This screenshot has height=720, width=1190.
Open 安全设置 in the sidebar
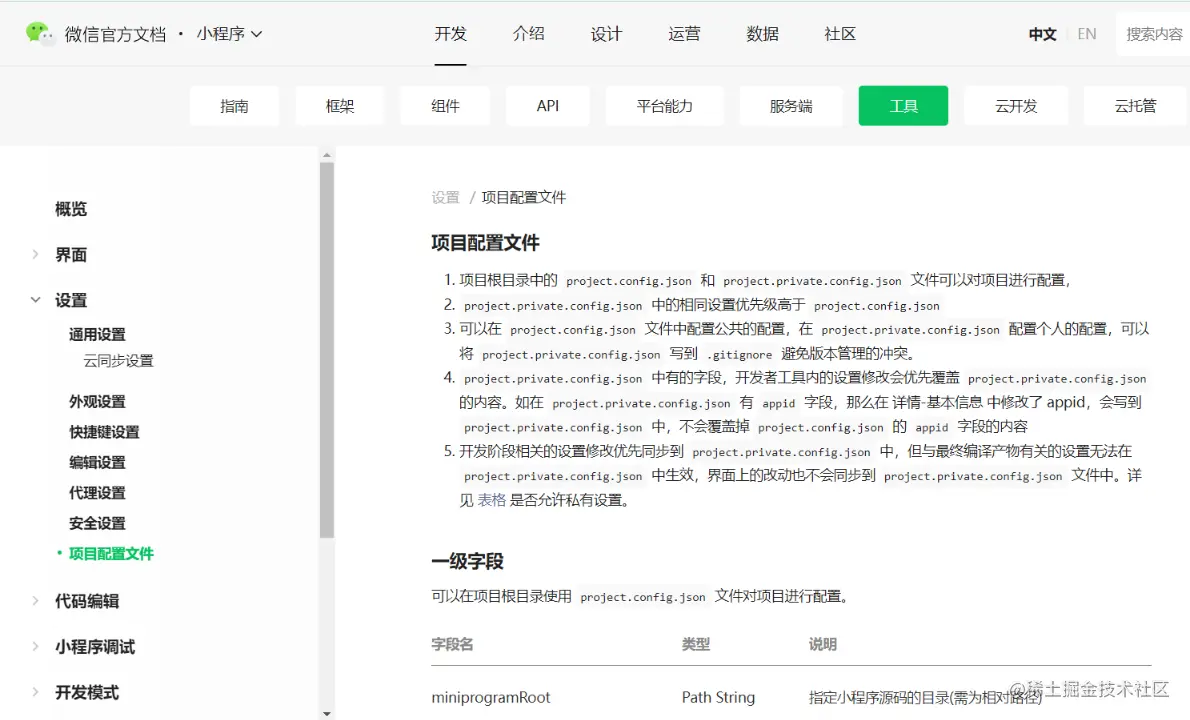(97, 523)
